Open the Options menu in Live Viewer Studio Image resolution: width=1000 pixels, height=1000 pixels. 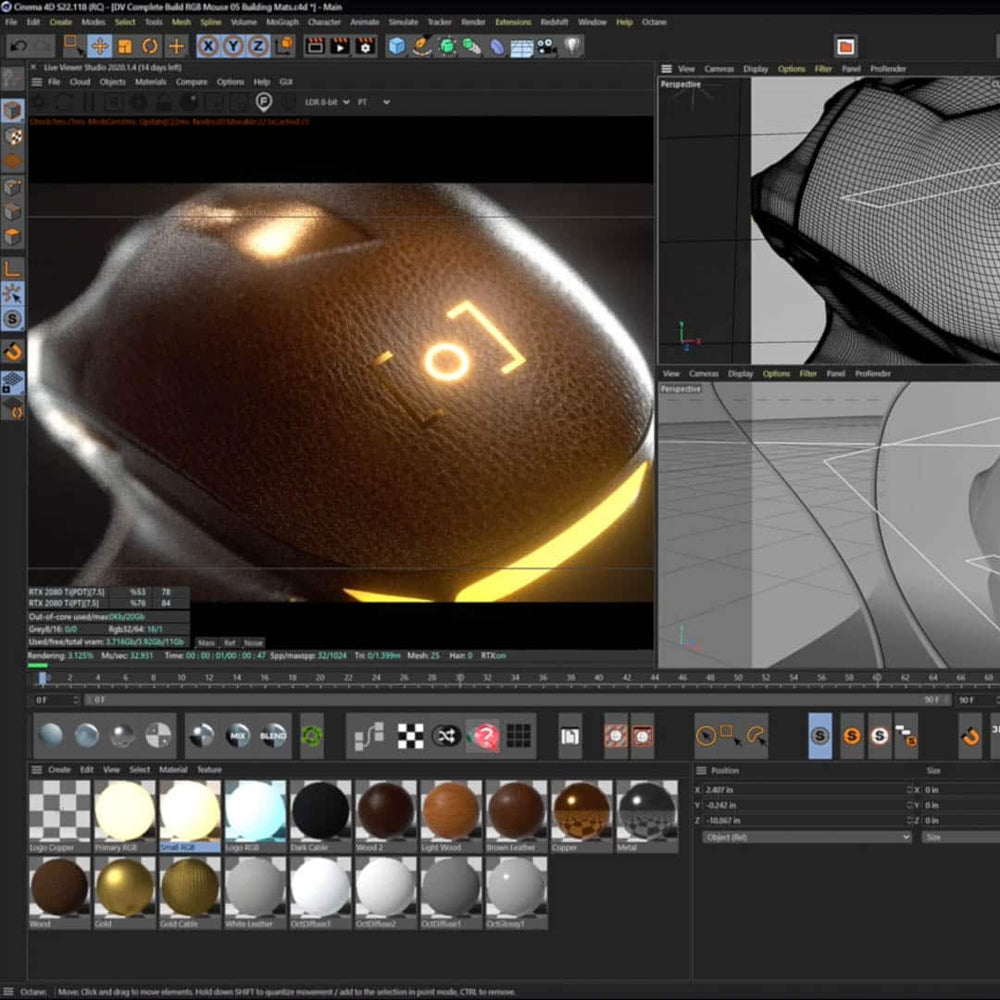click(x=232, y=82)
